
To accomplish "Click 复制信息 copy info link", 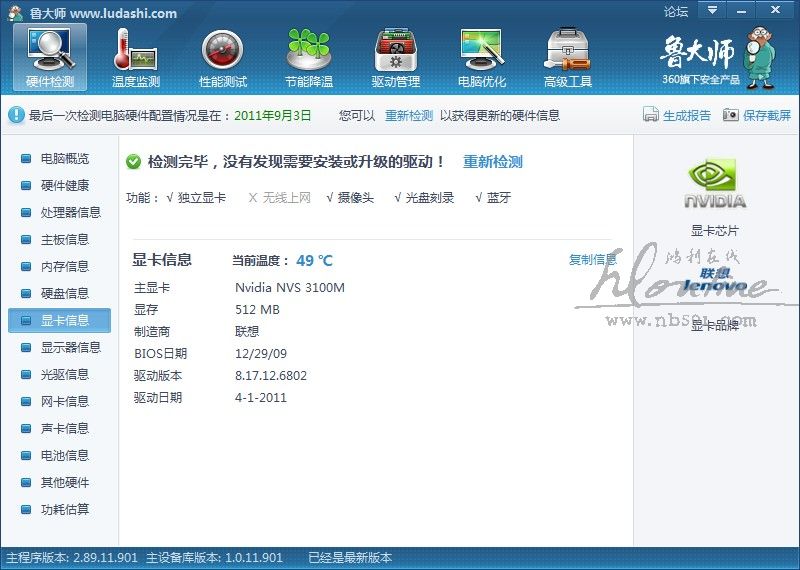I will coord(592,259).
